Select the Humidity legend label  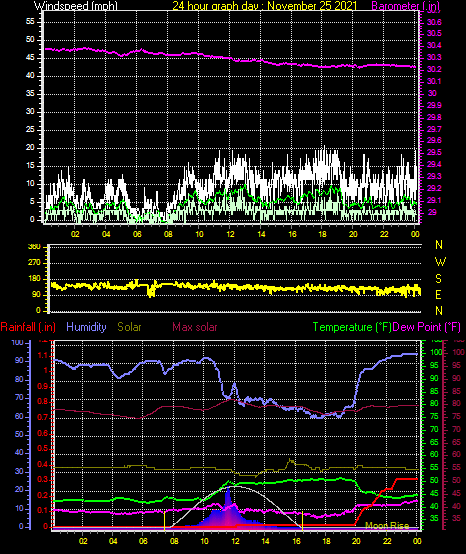point(86,327)
